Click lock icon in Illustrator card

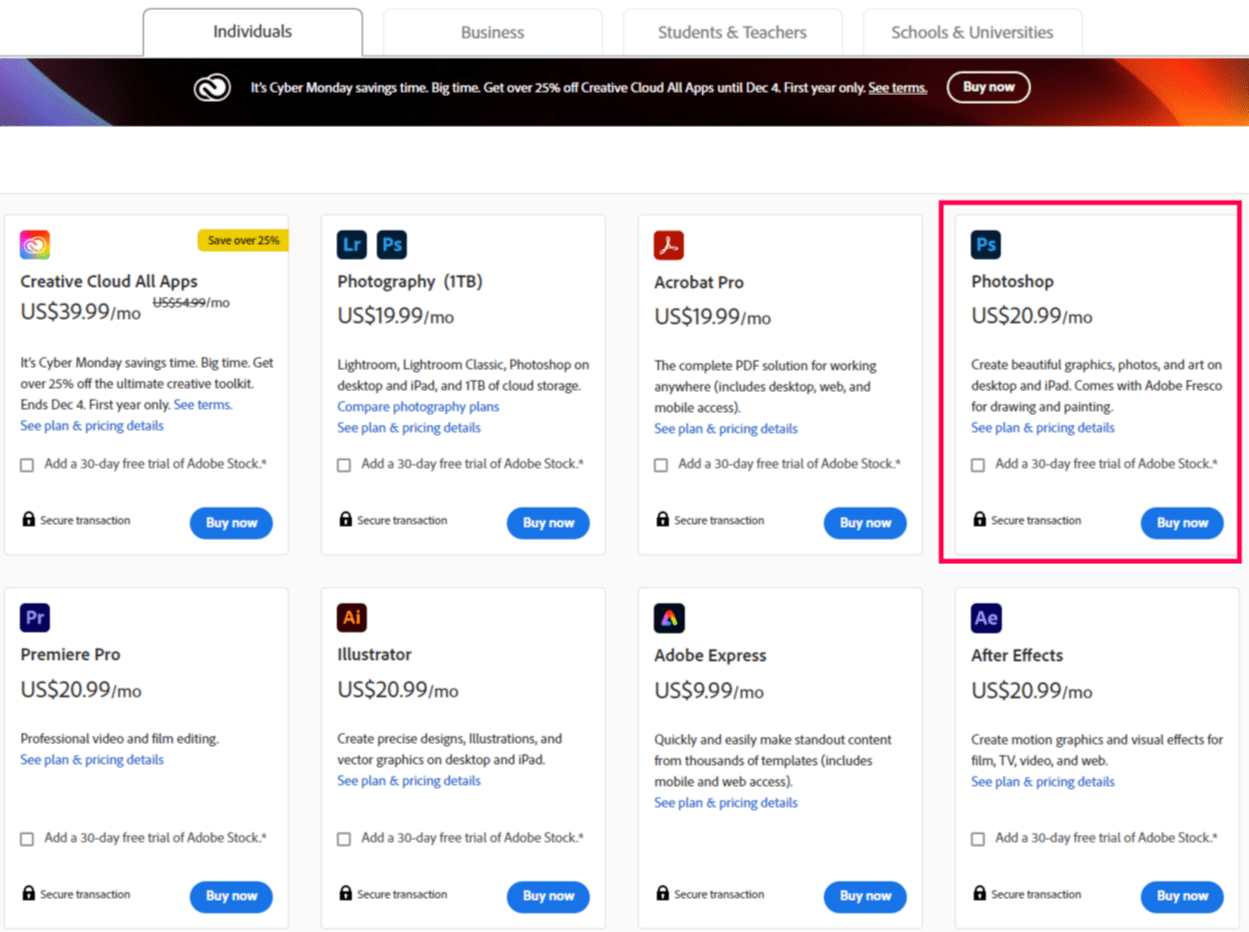[x=345, y=894]
